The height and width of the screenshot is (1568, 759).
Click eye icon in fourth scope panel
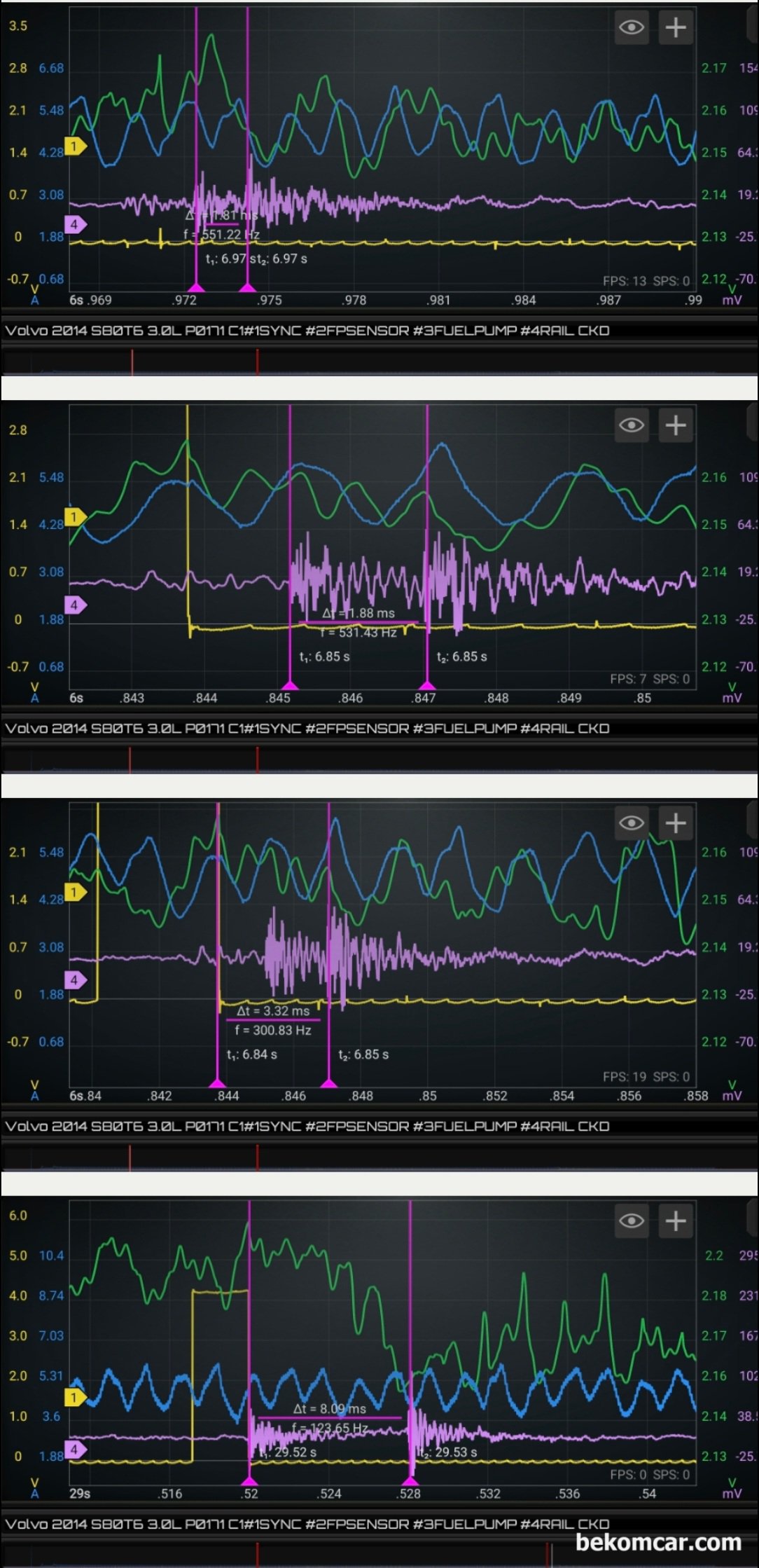click(632, 1221)
